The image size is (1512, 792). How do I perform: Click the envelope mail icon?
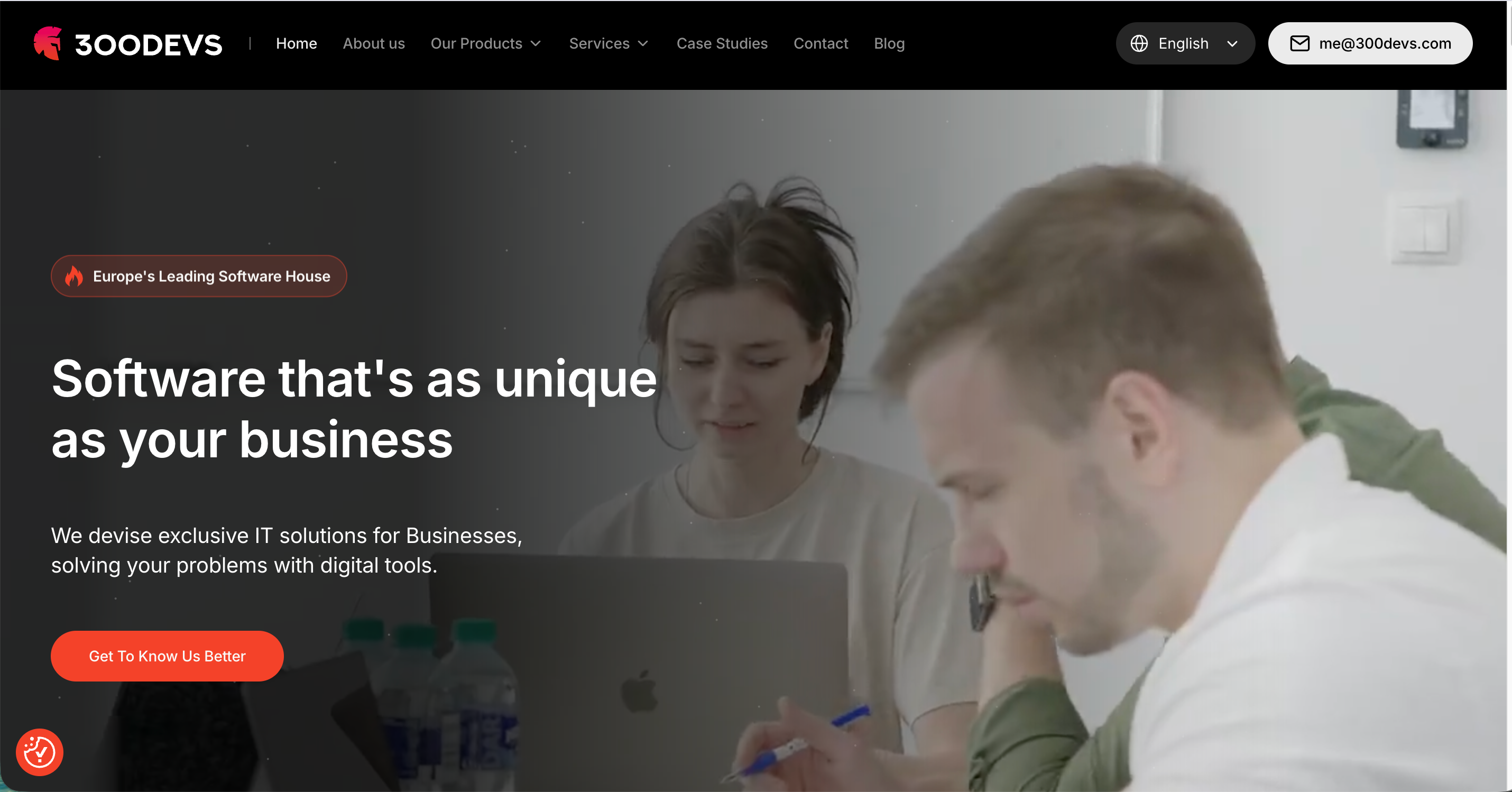[1299, 43]
